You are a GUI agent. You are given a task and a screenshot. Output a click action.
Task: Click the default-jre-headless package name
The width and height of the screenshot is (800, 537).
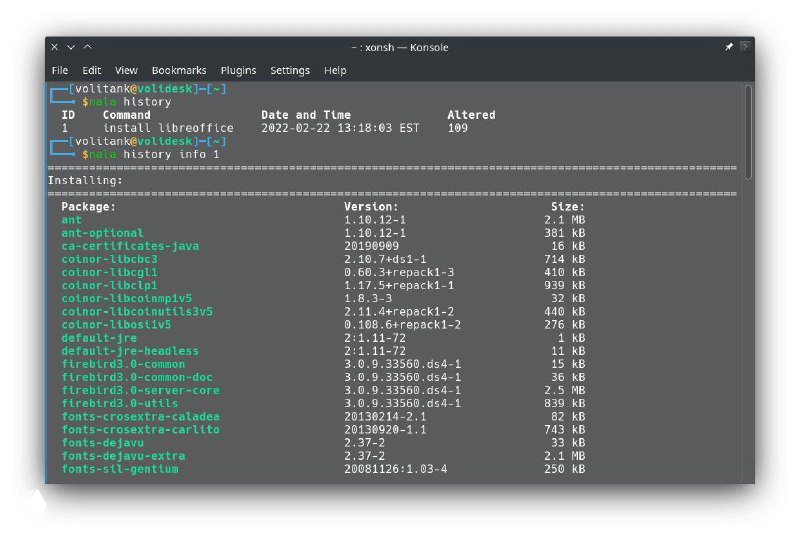[x=130, y=351]
